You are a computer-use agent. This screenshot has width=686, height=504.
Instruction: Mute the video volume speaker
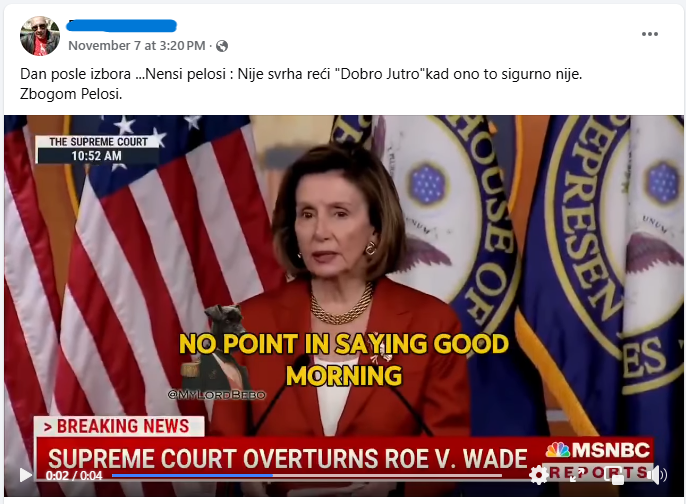click(x=658, y=475)
